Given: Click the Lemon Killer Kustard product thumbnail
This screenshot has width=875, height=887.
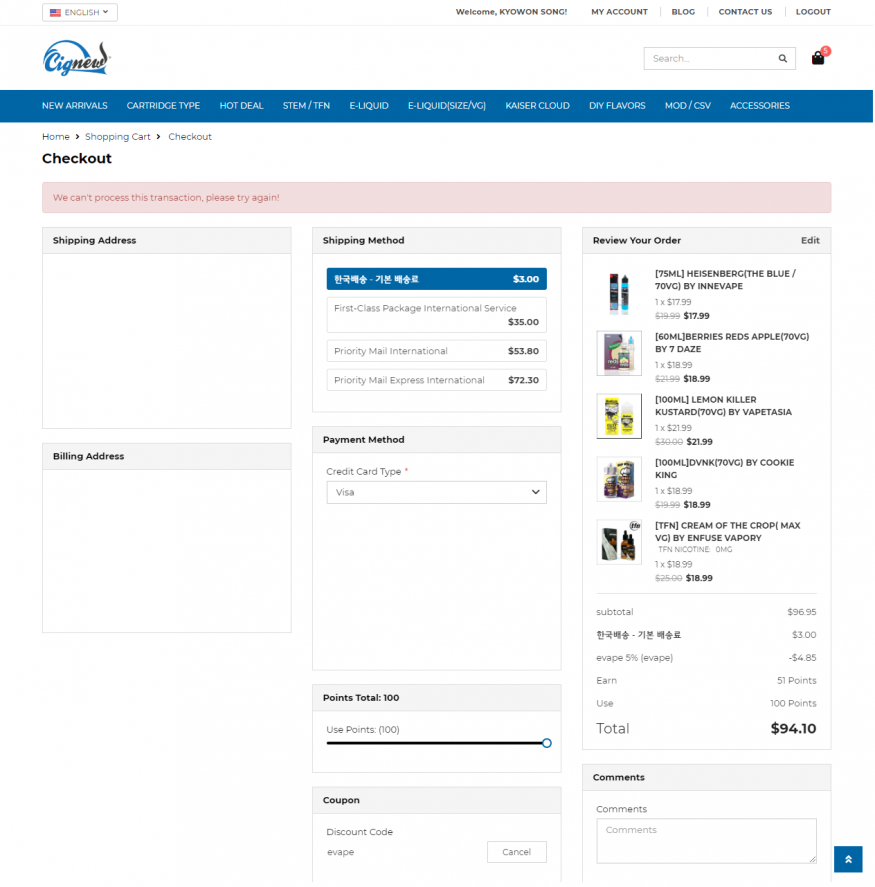Looking at the screenshot, I should (620, 417).
